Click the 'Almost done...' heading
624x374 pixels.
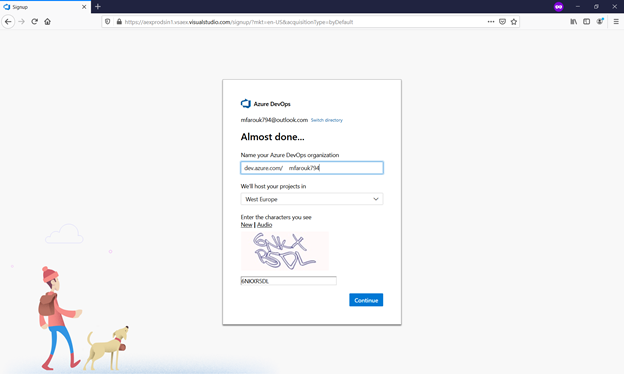pos(272,137)
